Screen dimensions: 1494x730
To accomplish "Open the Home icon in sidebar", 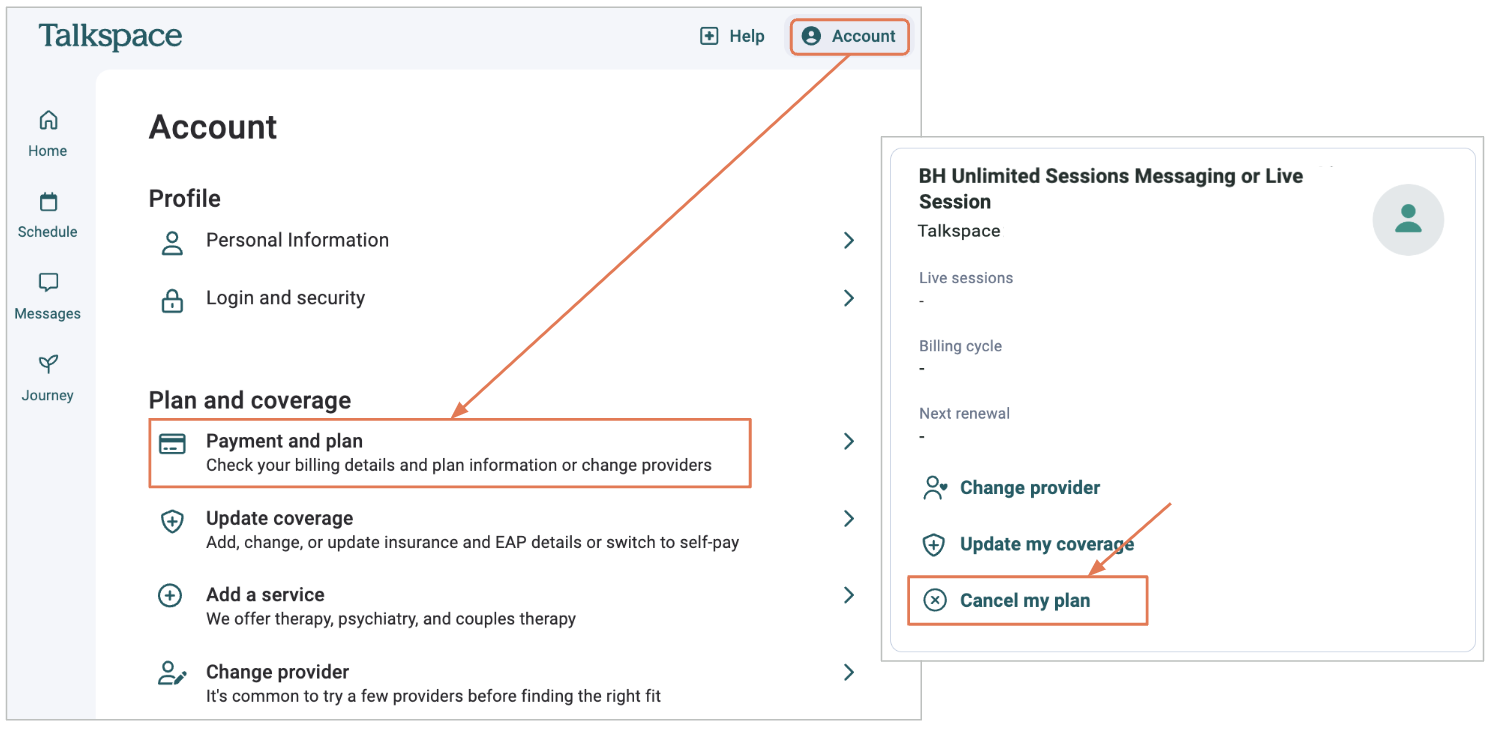I will [48, 121].
